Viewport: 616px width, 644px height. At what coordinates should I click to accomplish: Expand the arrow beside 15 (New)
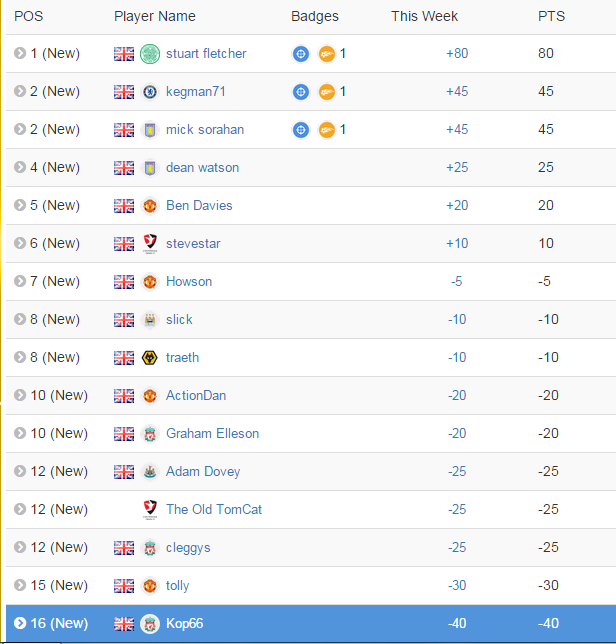point(20,585)
